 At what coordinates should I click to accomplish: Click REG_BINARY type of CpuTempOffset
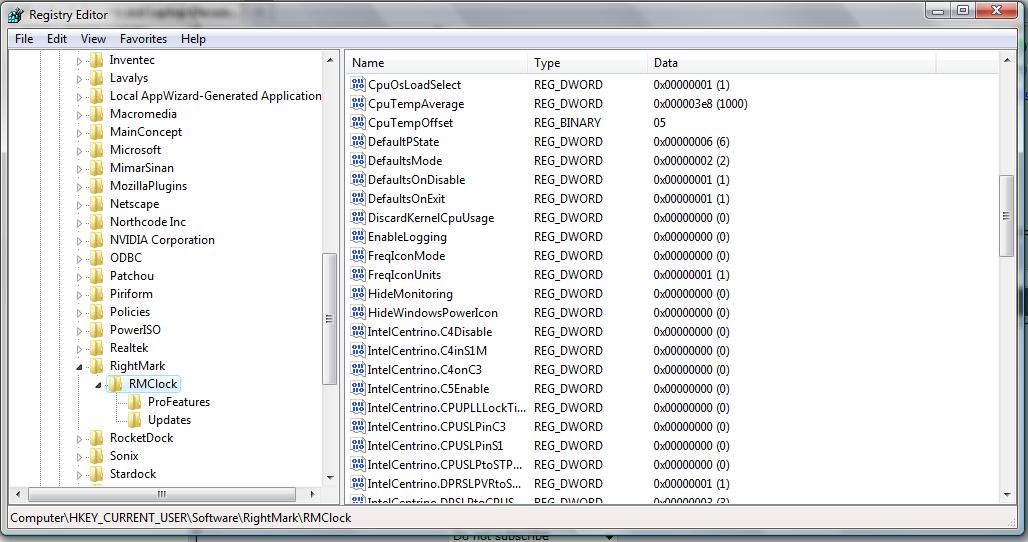click(567, 123)
